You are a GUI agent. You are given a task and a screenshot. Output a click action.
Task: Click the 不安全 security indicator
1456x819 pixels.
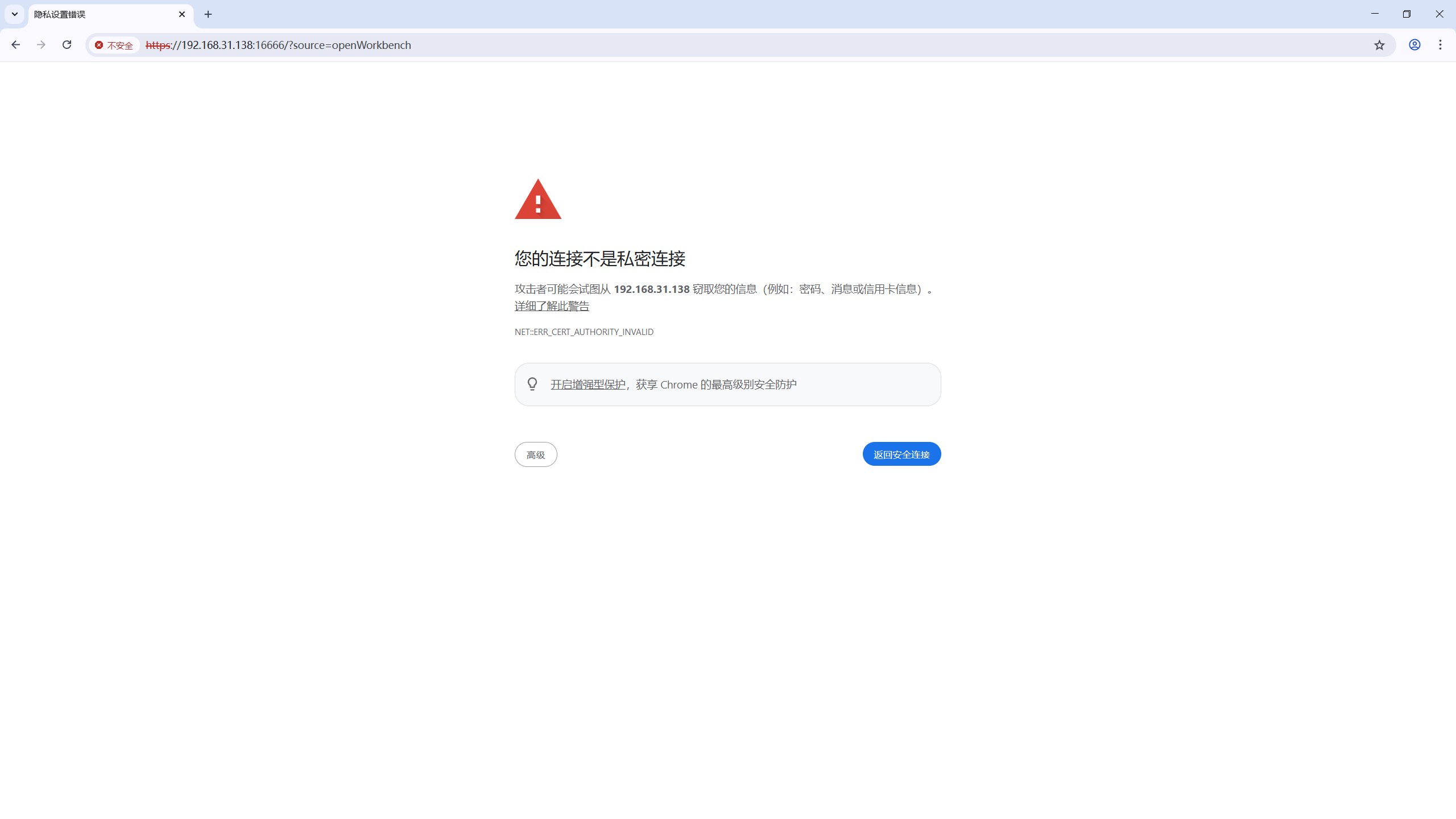pos(114,45)
